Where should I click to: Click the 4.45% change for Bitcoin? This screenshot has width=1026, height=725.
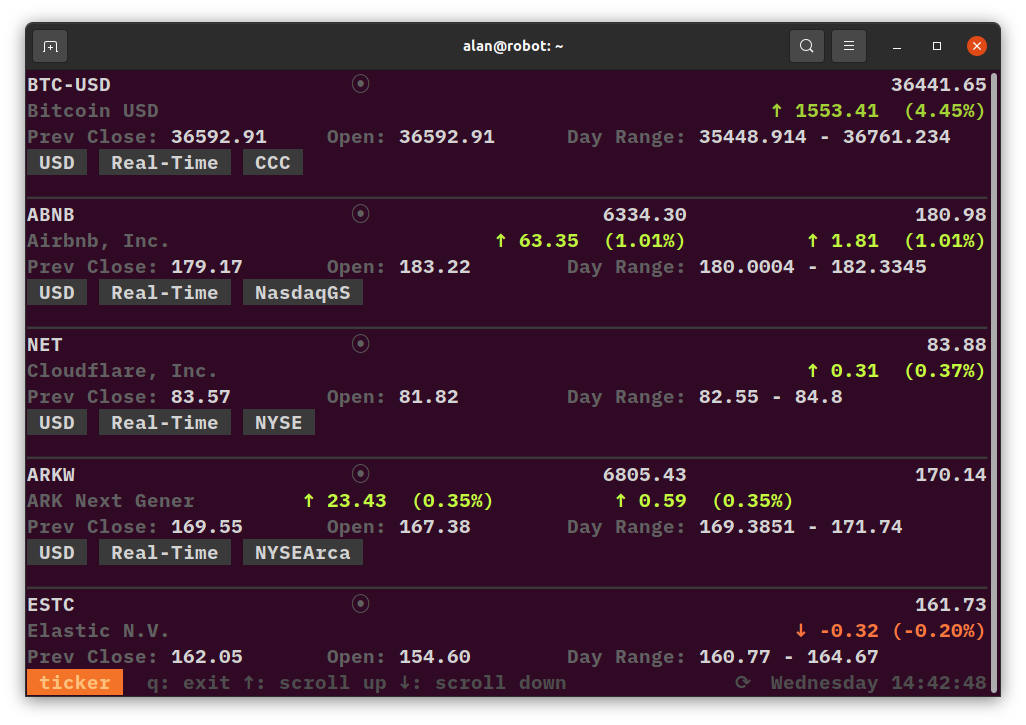click(944, 111)
